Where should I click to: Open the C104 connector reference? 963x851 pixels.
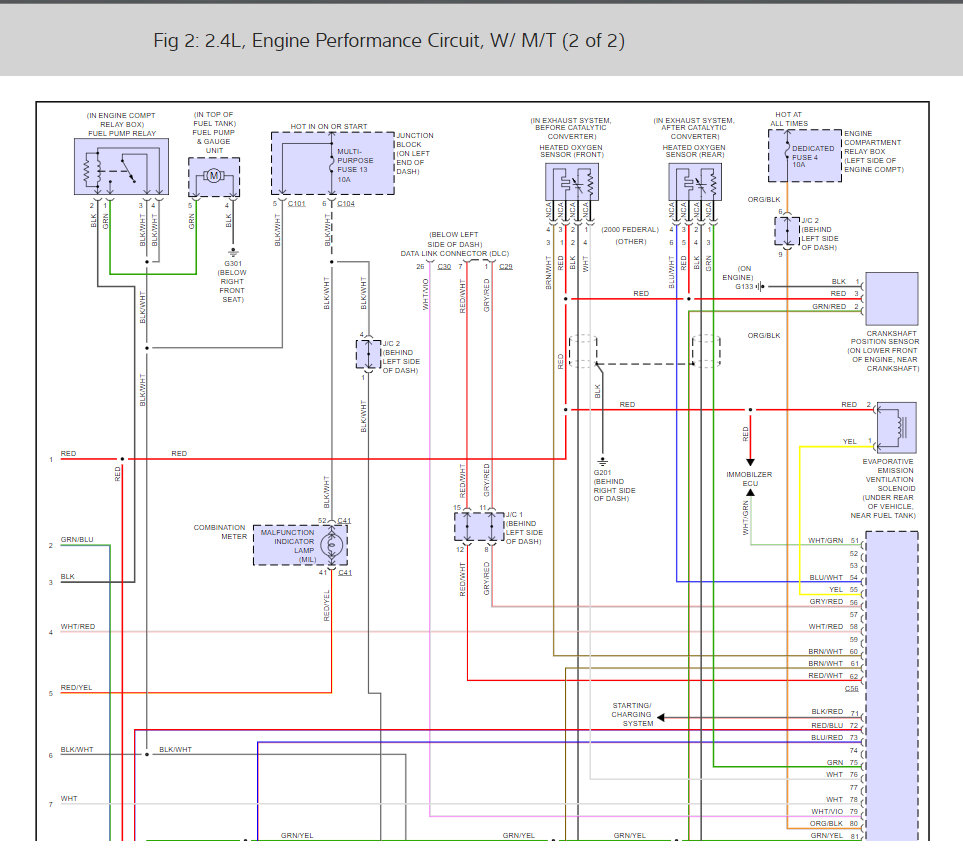click(345, 204)
